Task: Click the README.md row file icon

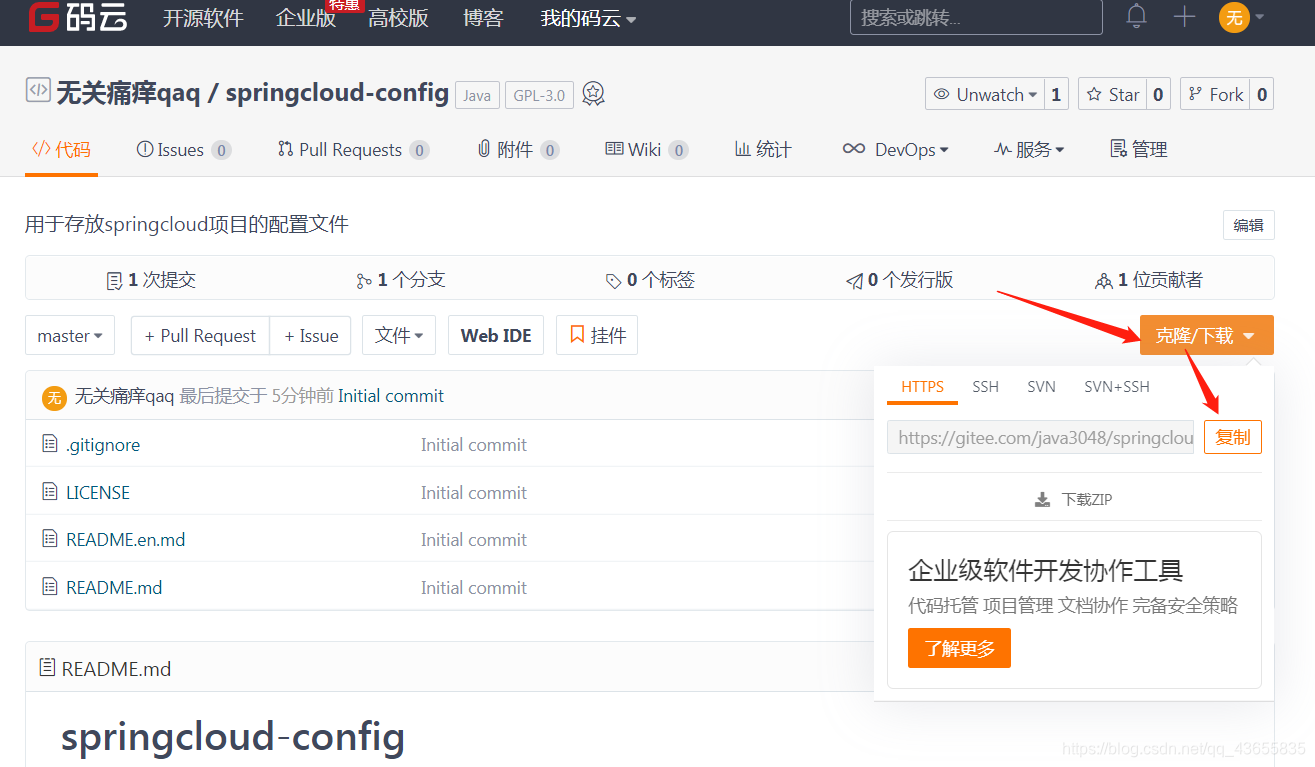Action: point(50,586)
